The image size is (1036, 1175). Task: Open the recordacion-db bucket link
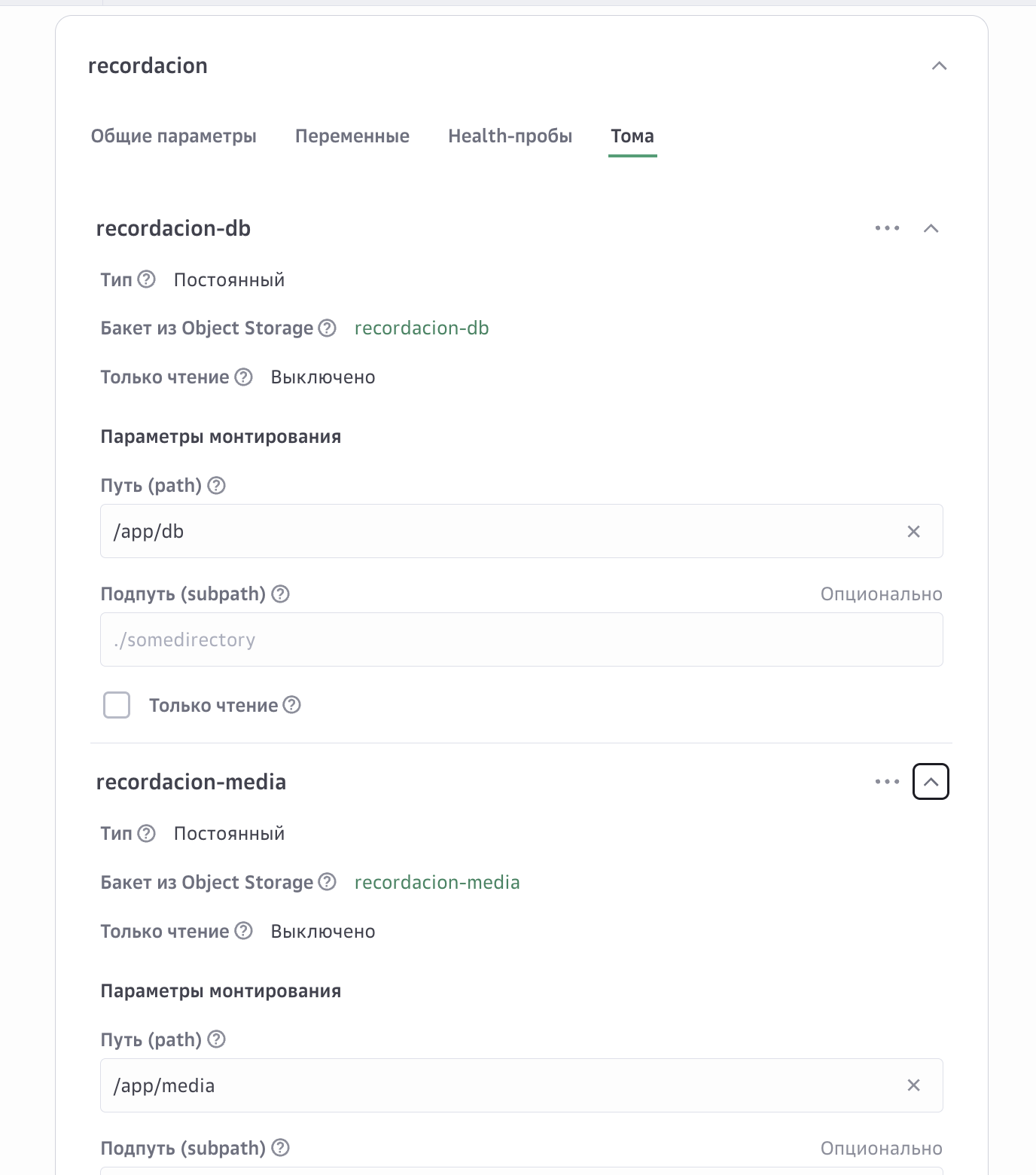422,328
